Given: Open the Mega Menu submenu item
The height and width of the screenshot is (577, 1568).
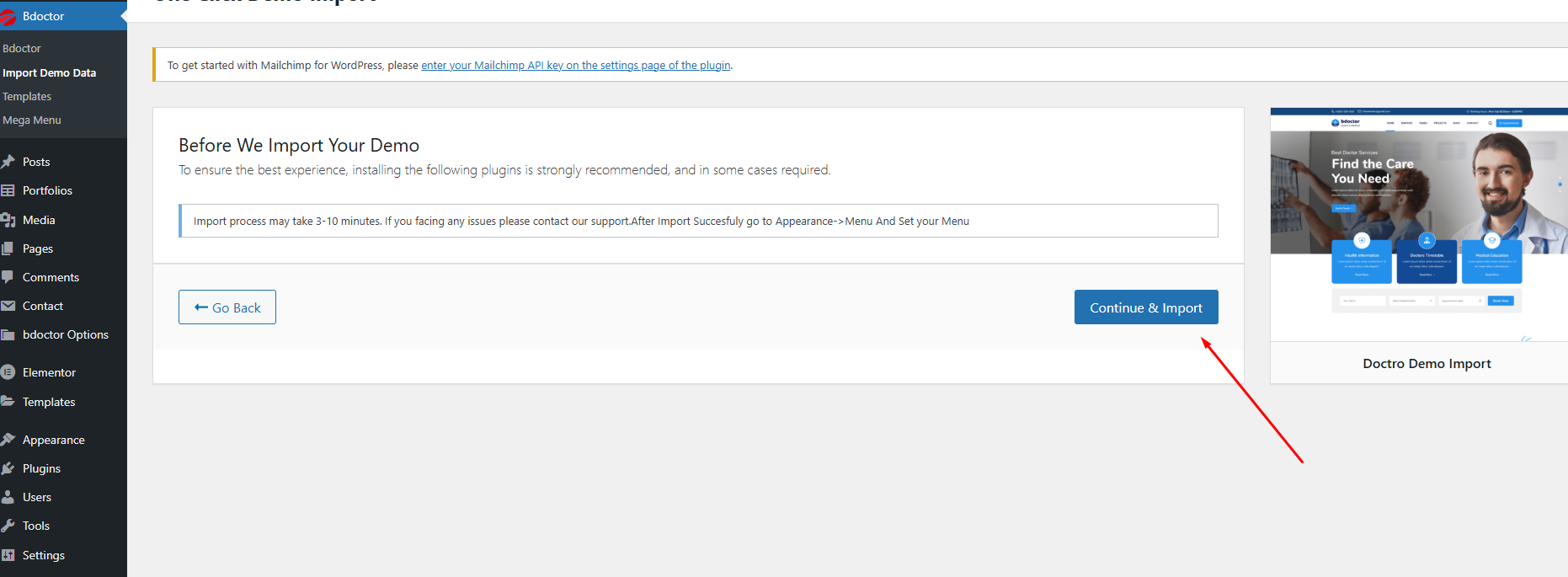Looking at the screenshot, I should pos(32,120).
